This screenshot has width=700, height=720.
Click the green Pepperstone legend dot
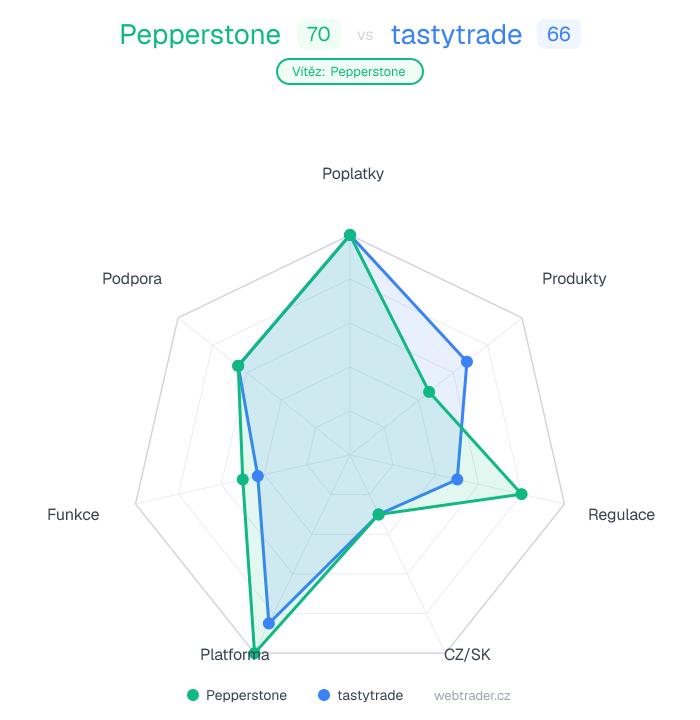click(x=193, y=695)
